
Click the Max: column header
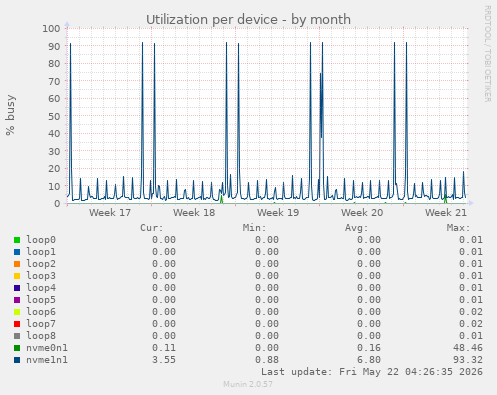pyautogui.click(x=458, y=228)
